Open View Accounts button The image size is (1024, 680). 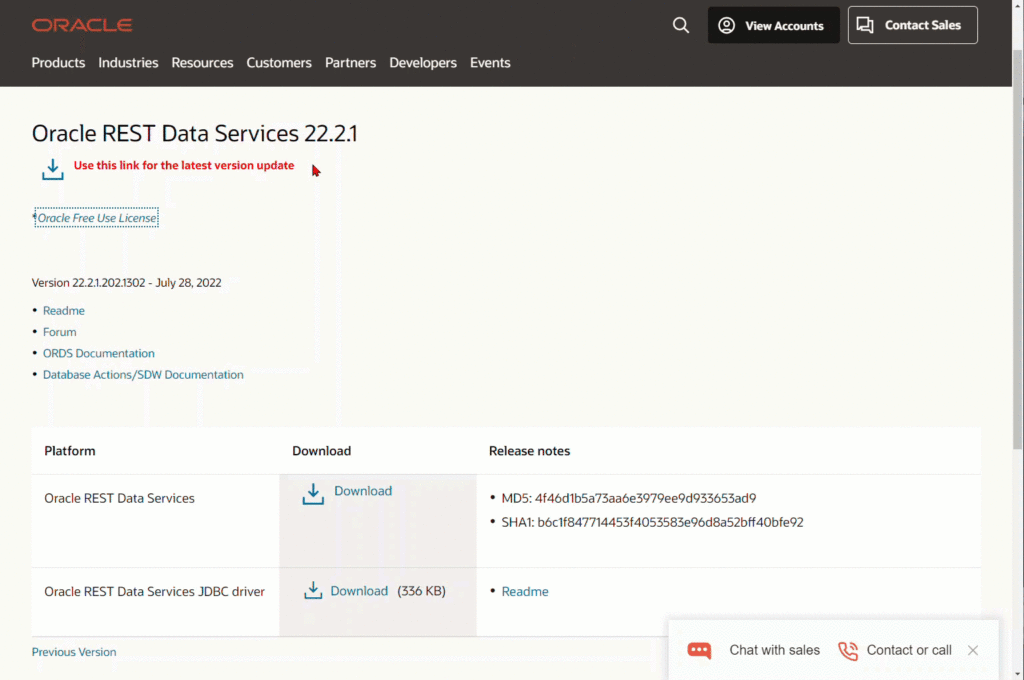773,26
